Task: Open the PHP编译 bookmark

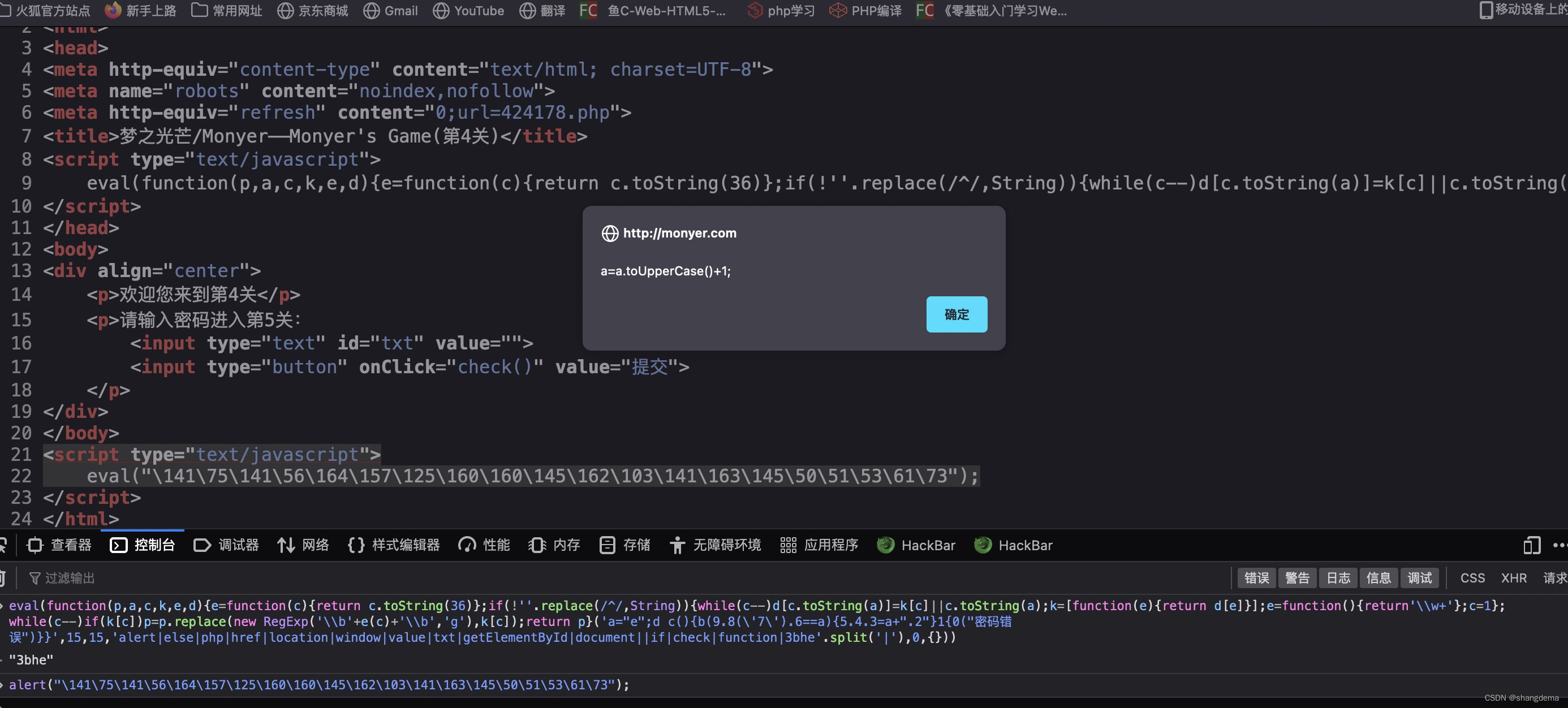Action: click(x=865, y=10)
